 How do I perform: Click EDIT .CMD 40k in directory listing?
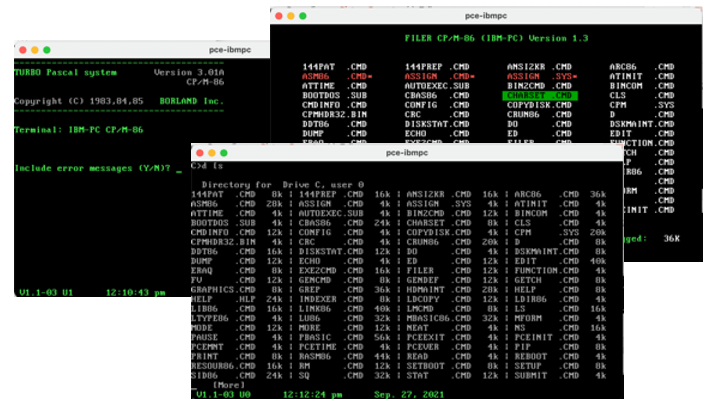pyautogui.click(x=560, y=261)
